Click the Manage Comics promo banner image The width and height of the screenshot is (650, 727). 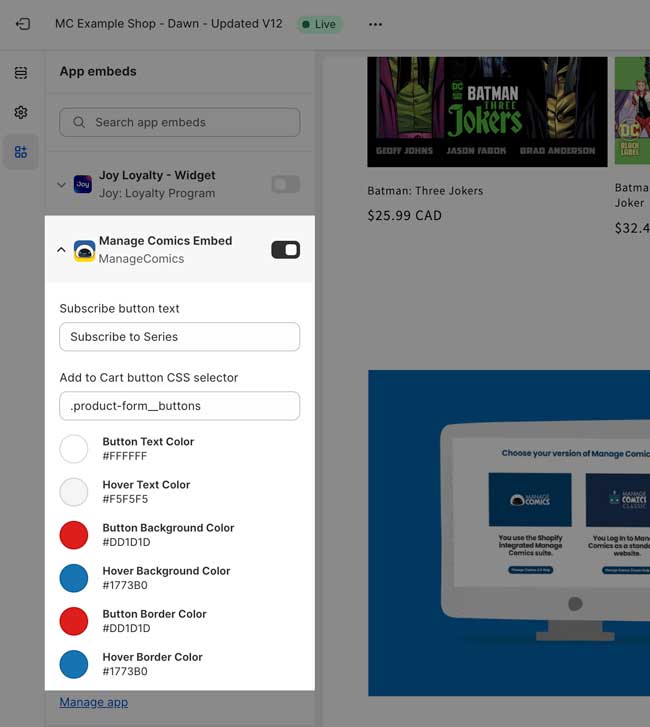point(509,533)
